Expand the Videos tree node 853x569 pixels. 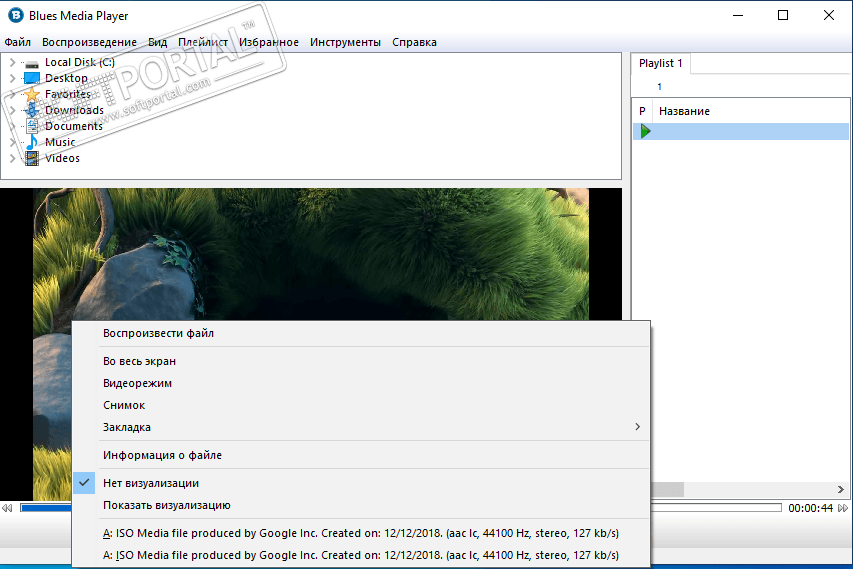tap(13, 158)
